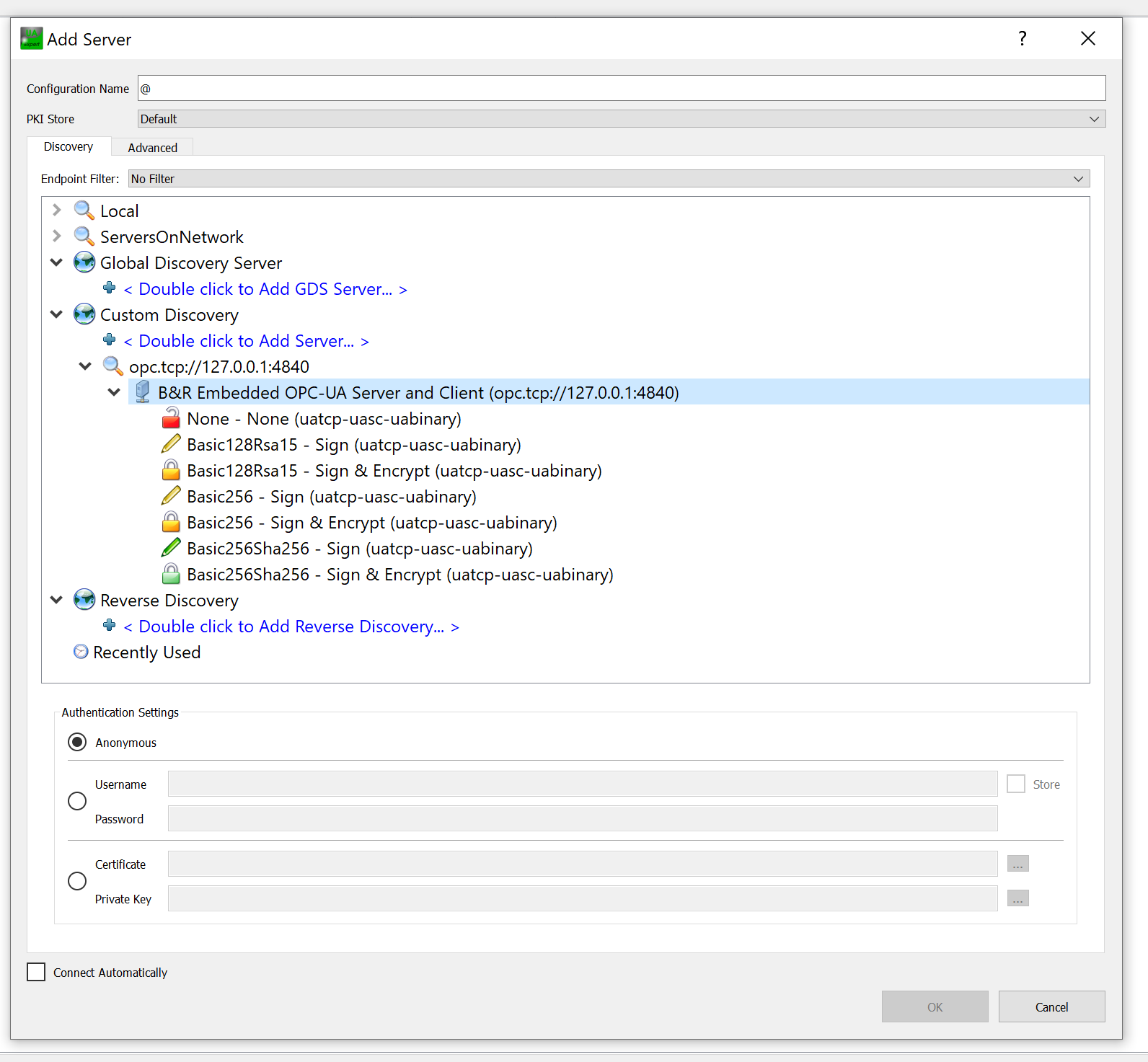Click the Custom Discovery globe icon

pyautogui.click(x=84, y=314)
